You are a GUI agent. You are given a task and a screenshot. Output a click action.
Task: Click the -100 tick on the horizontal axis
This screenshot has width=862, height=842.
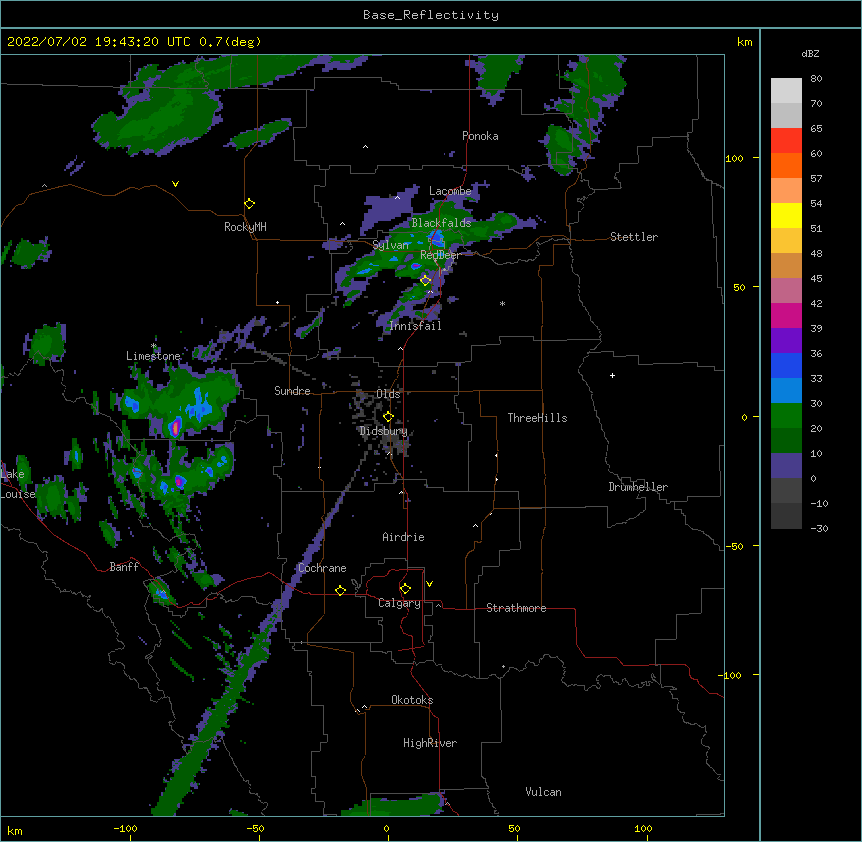click(x=125, y=829)
